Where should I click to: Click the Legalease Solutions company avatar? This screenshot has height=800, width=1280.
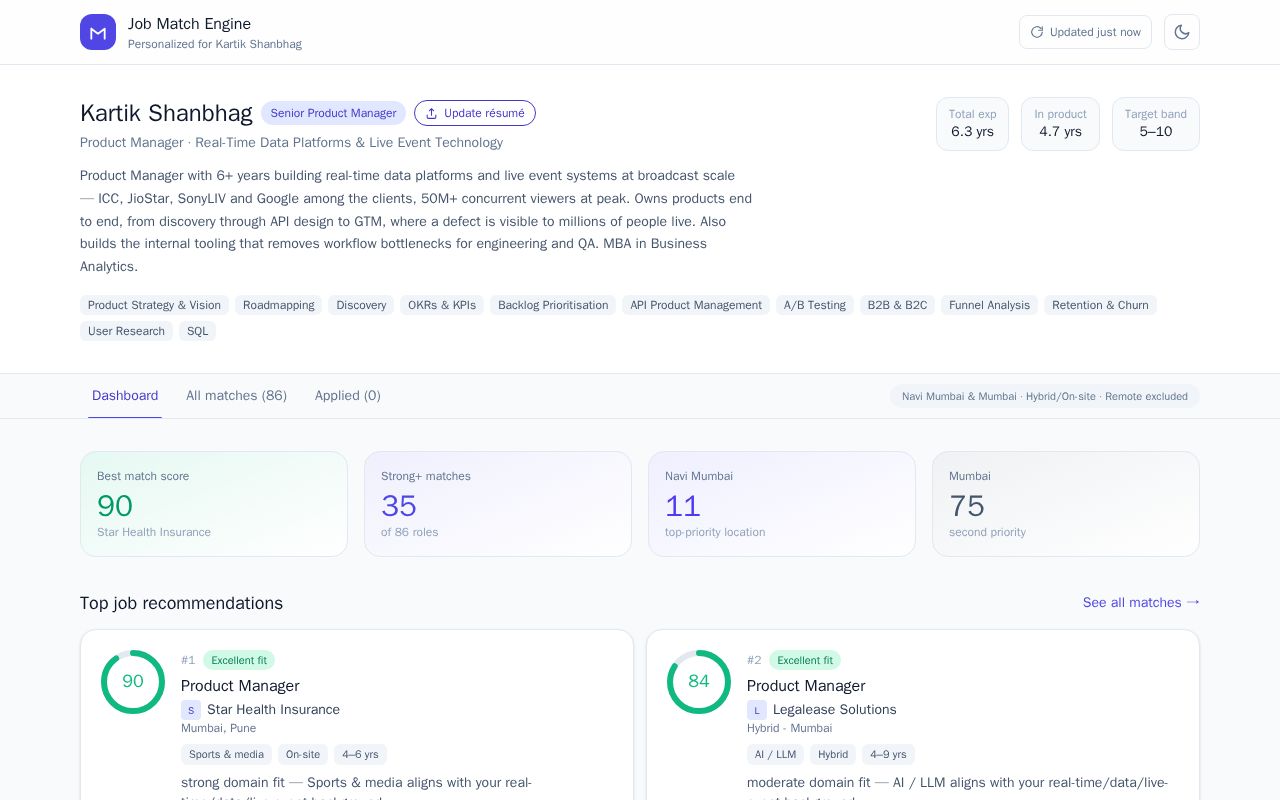click(x=757, y=710)
